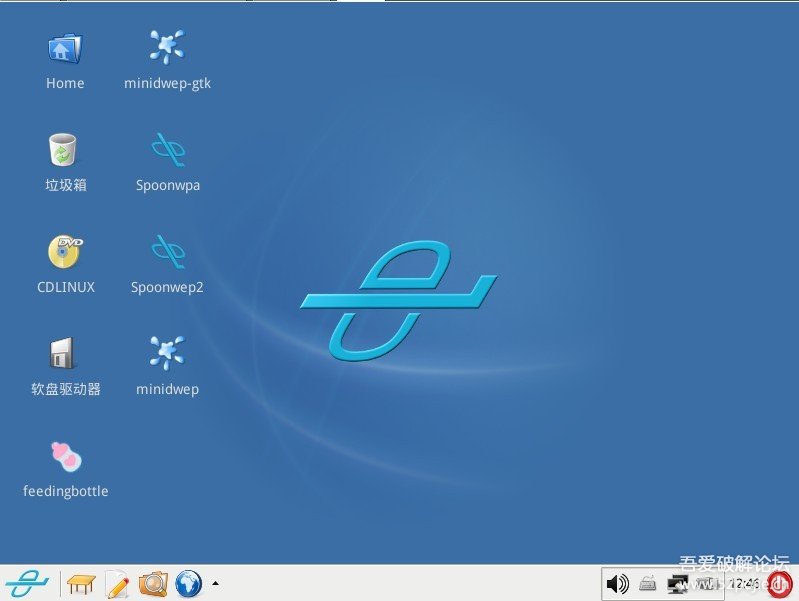Launch the Spoonwpa desktop shortcut
Screen dimensions: 799x601
(168, 150)
